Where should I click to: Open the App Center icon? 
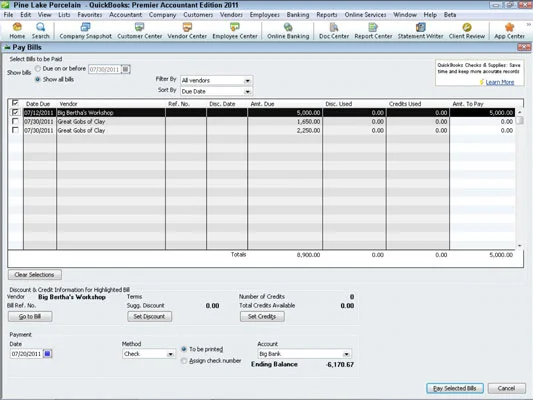(x=509, y=30)
